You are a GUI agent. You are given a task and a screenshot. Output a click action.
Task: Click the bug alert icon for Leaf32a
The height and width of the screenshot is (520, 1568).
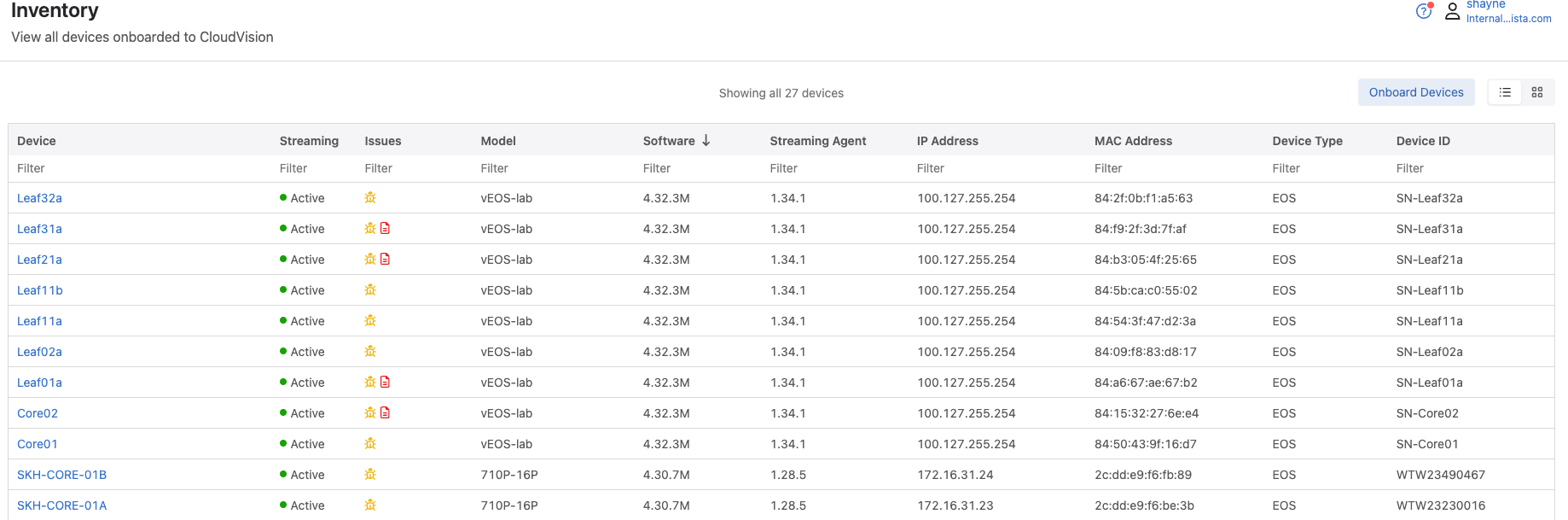tap(370, 198)
